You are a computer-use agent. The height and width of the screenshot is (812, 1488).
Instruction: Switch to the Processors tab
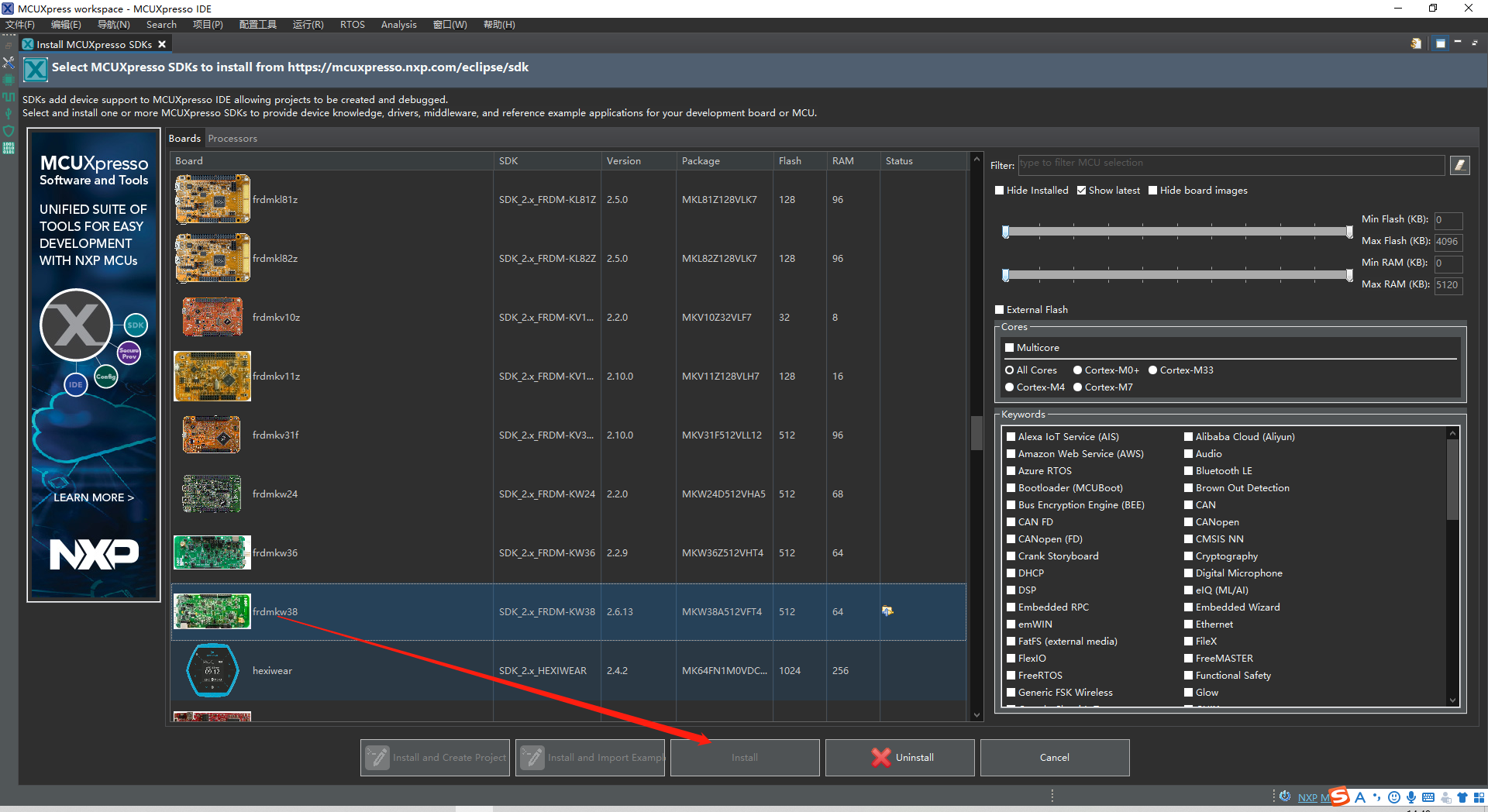[232, 139]
